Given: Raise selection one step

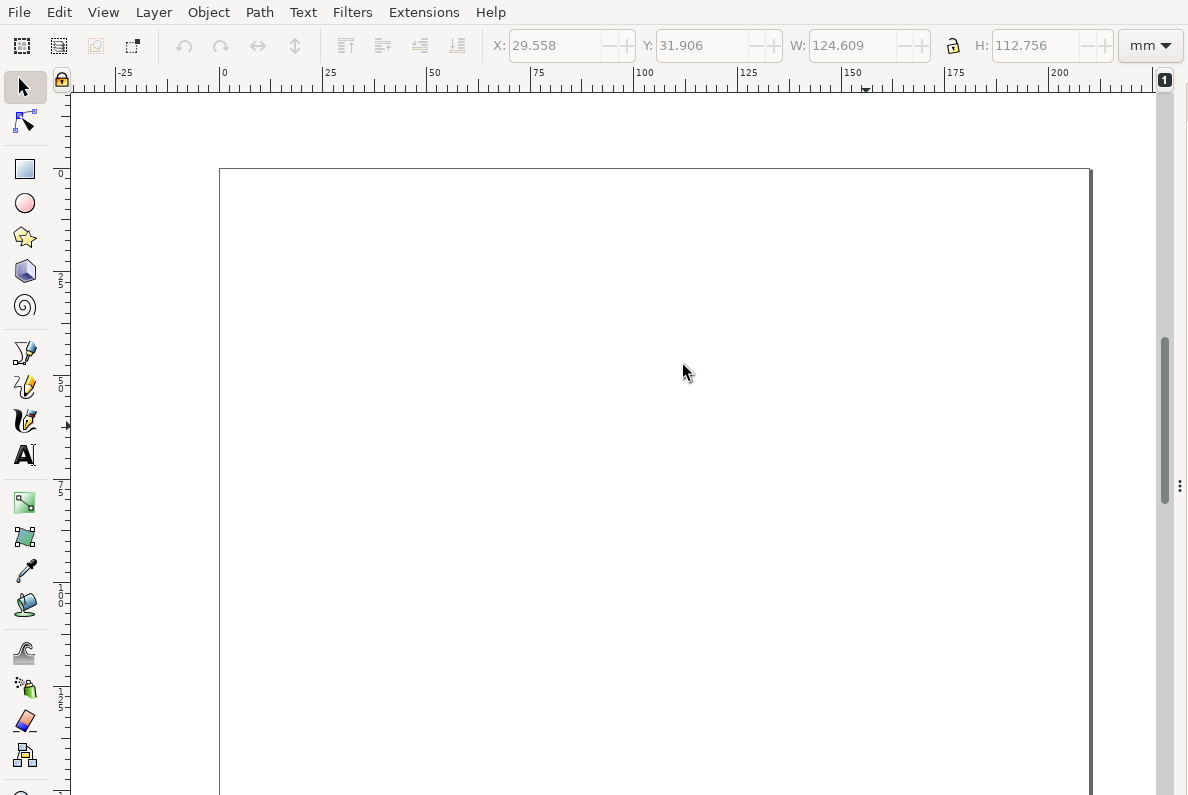Looking at the screenshot, I should [x=383, y=45].
